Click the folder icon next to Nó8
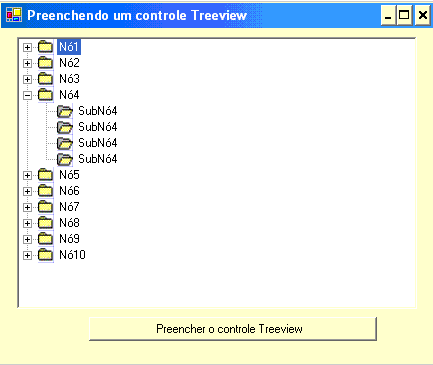Image resolution: width=433 pixels, height=365 pixels. pyautogui.click(x=45, y=223)
